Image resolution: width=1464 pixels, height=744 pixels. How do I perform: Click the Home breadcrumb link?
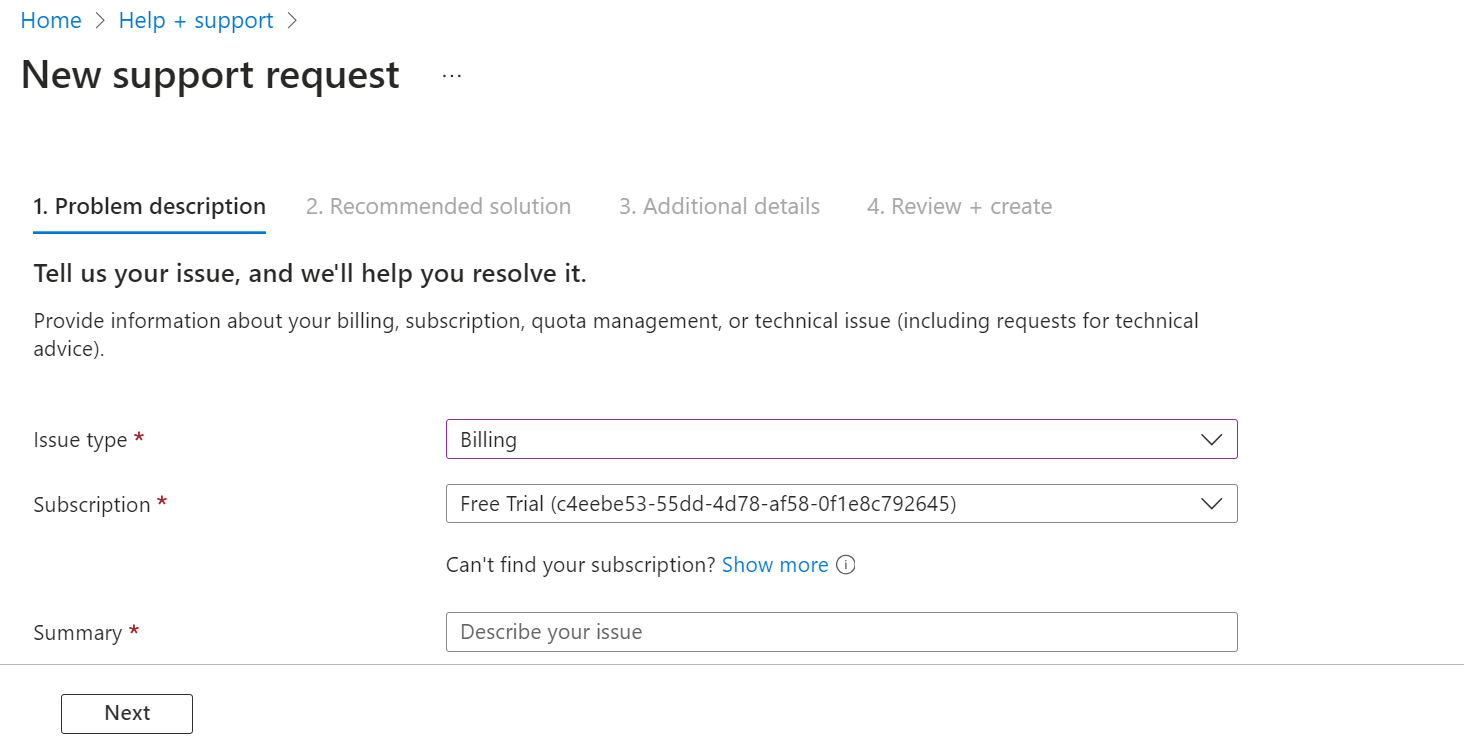[51, 20]
